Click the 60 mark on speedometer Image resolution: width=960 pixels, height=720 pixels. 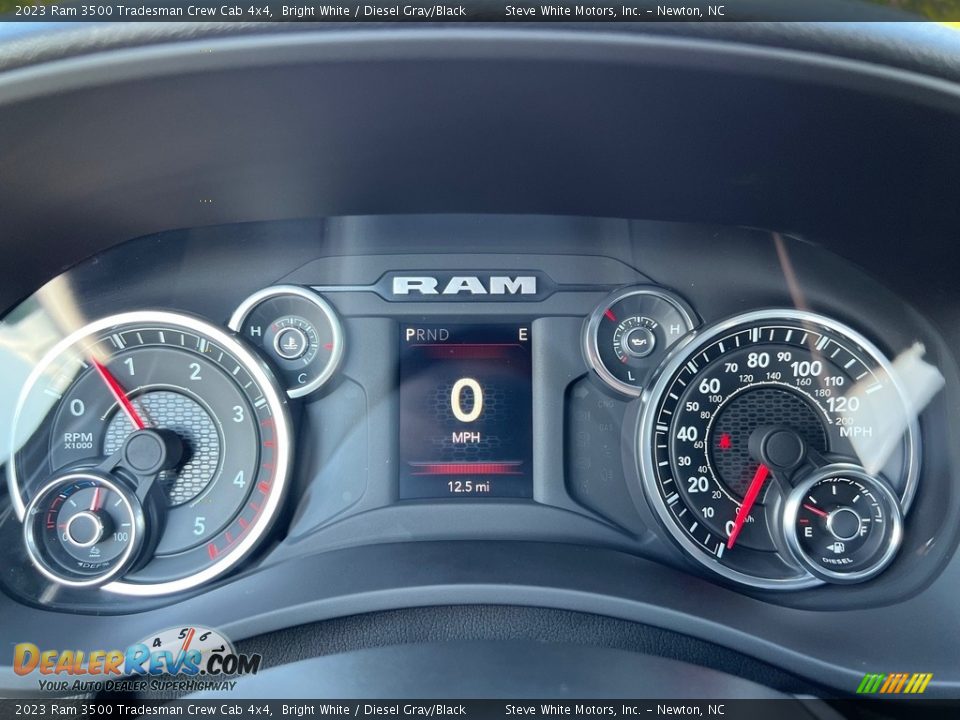(x=710, y=386)
